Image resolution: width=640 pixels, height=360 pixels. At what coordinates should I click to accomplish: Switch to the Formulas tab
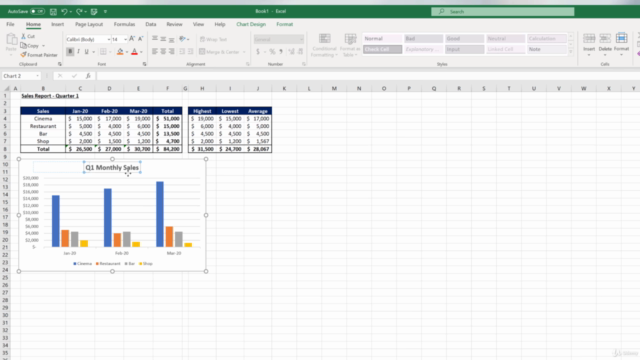click(x=124, y=24)
